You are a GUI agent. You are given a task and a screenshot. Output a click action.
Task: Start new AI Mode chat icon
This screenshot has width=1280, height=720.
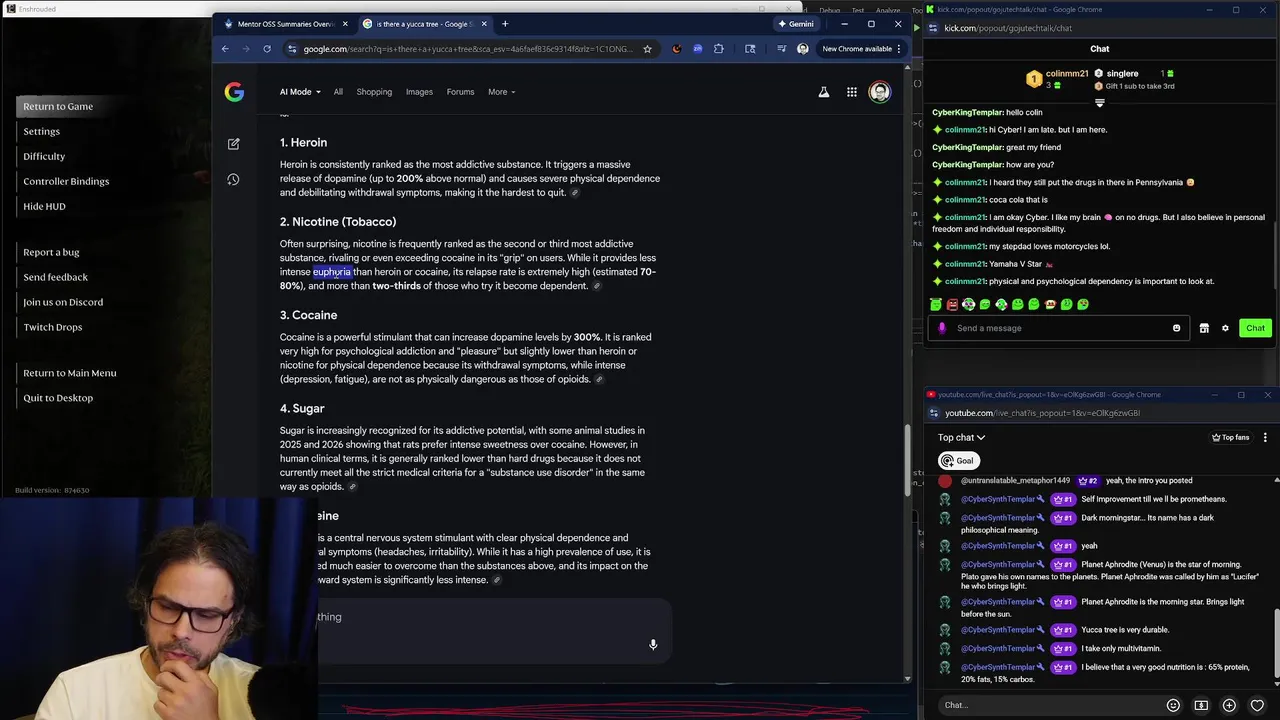[233, 144]
